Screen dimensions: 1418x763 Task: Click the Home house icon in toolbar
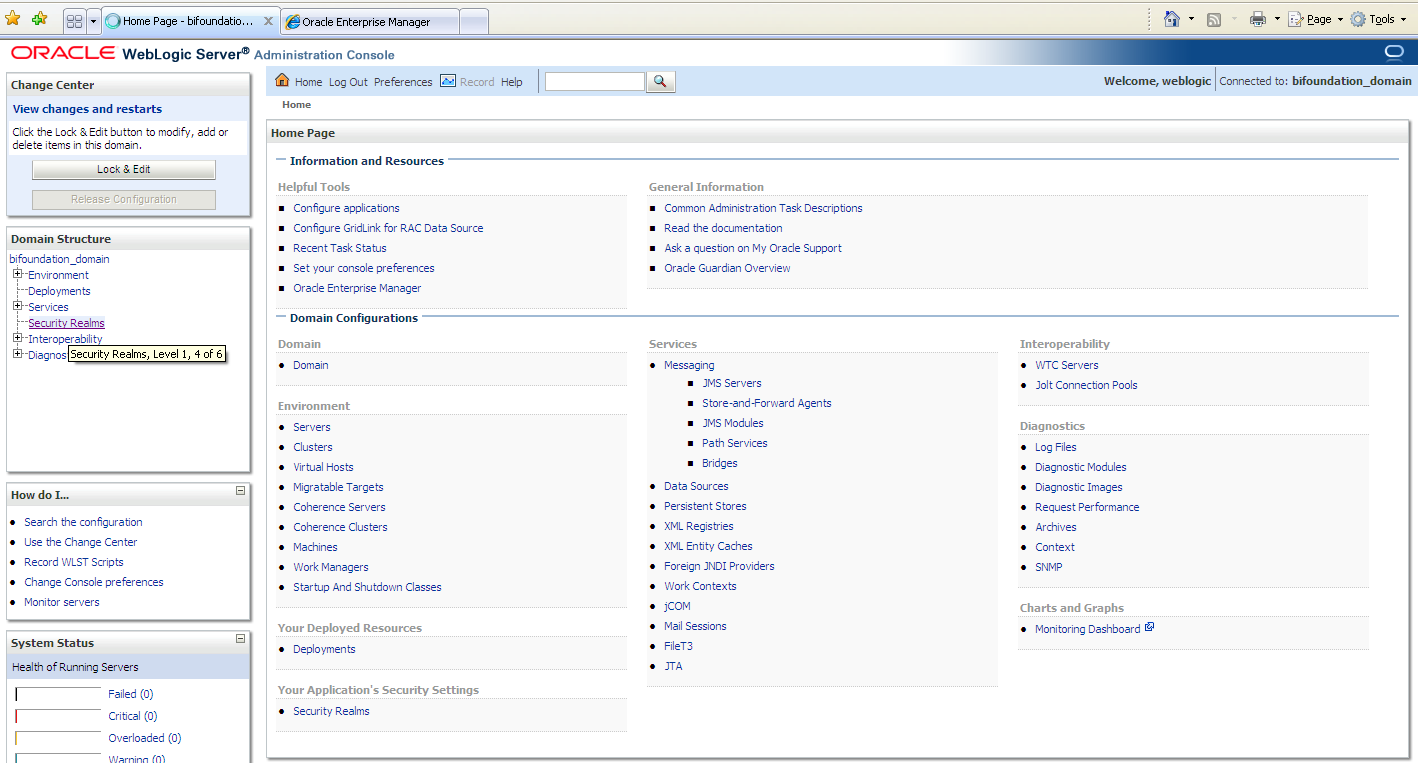[282, 81]
